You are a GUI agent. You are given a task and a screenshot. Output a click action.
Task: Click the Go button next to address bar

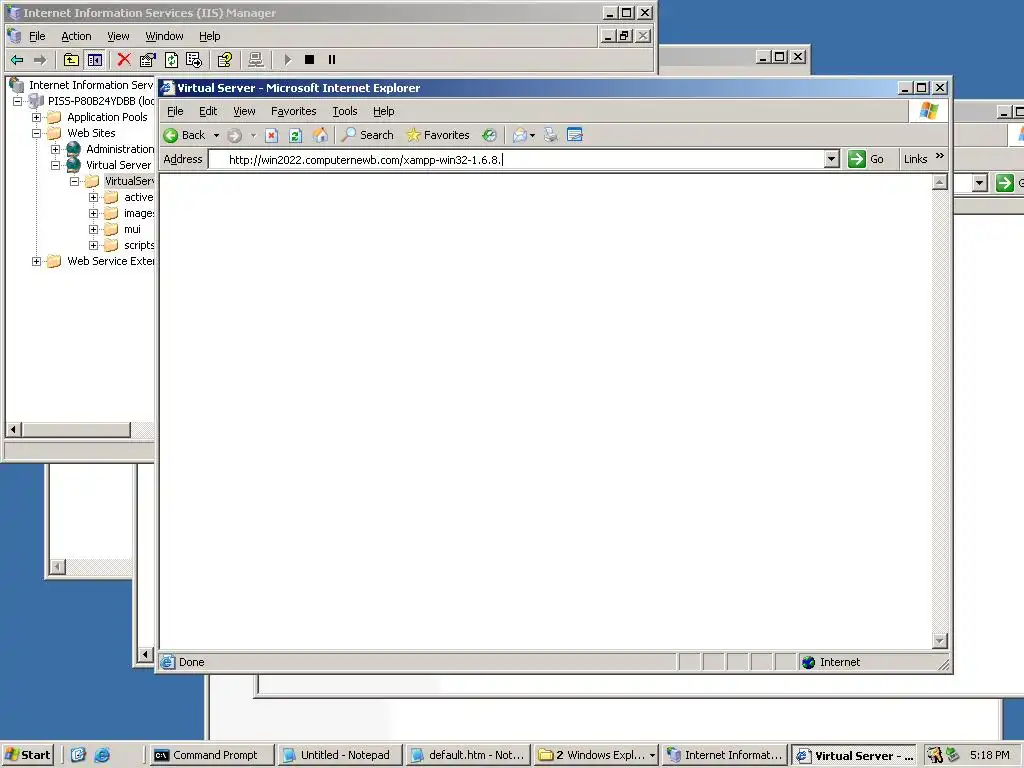pyautogui.click(x=866, y=159)
